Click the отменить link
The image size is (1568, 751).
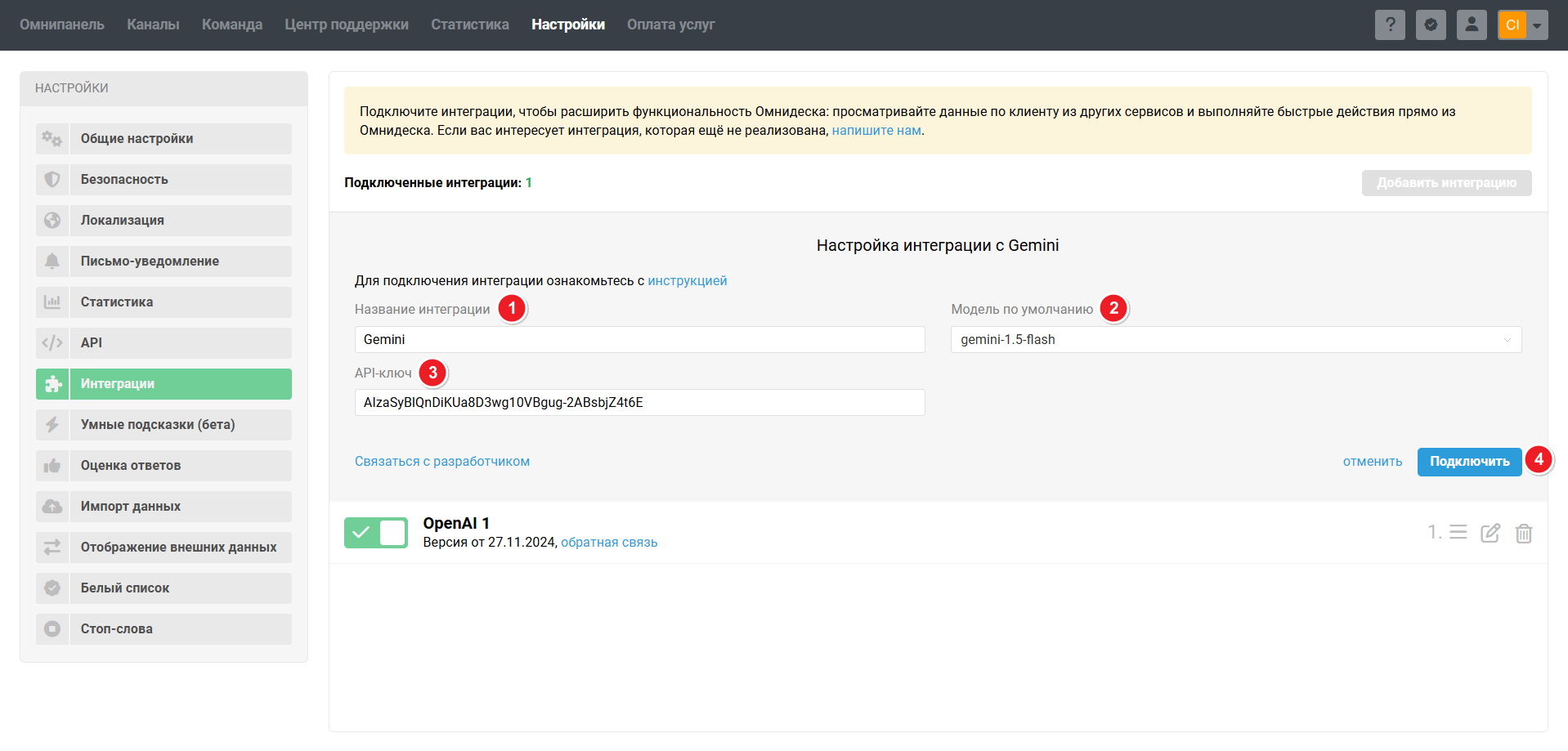(1372, 462)
